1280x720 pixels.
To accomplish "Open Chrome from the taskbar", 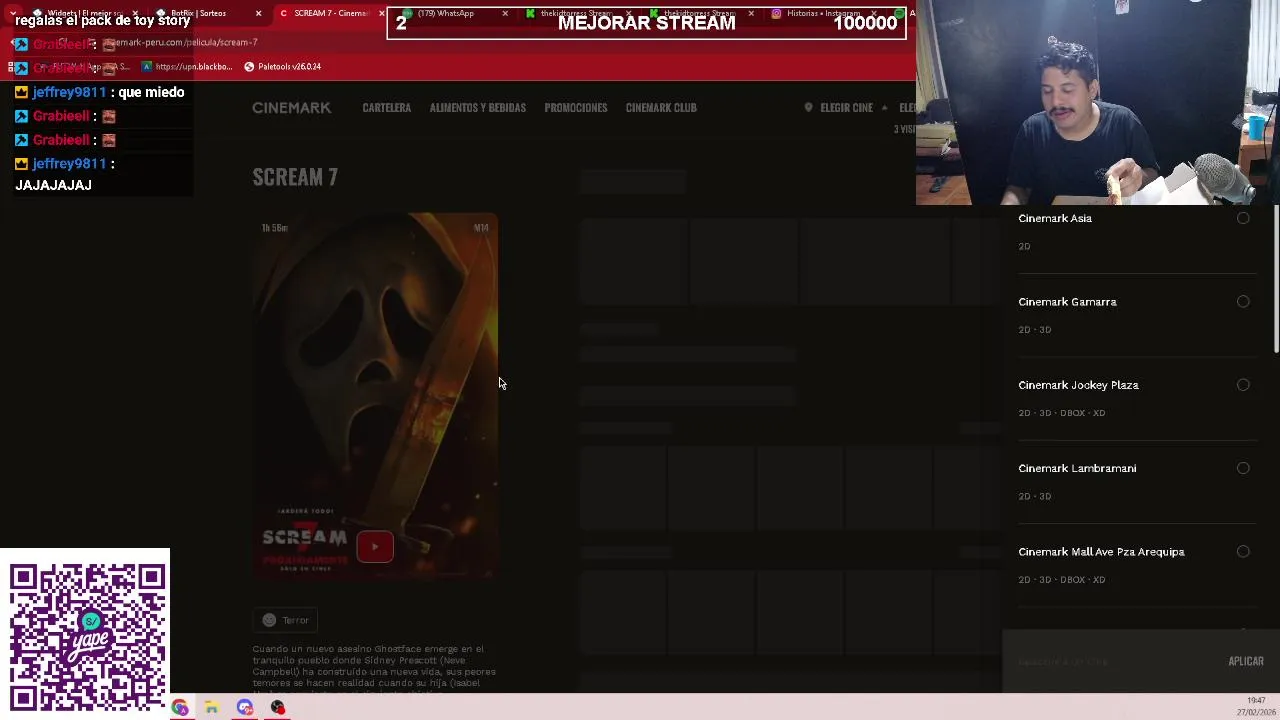I will 180,708.
